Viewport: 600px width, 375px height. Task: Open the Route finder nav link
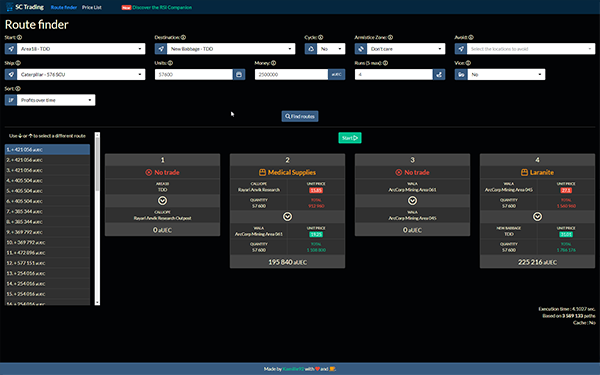point(64,7)
